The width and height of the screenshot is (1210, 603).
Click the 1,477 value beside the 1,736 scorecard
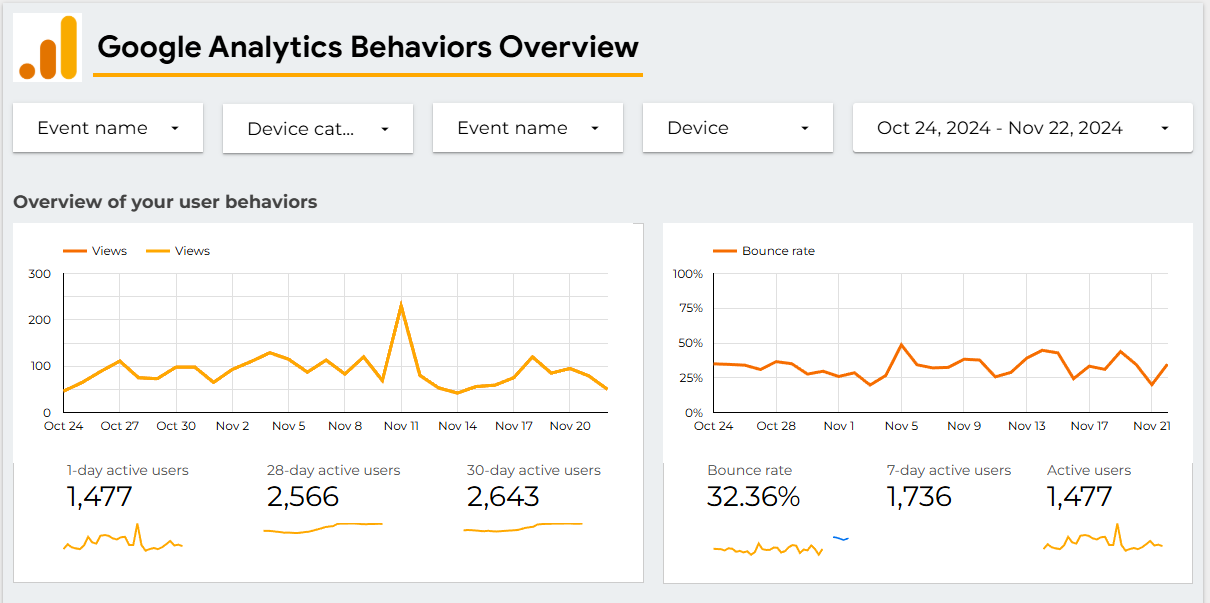click(1080, 497)
